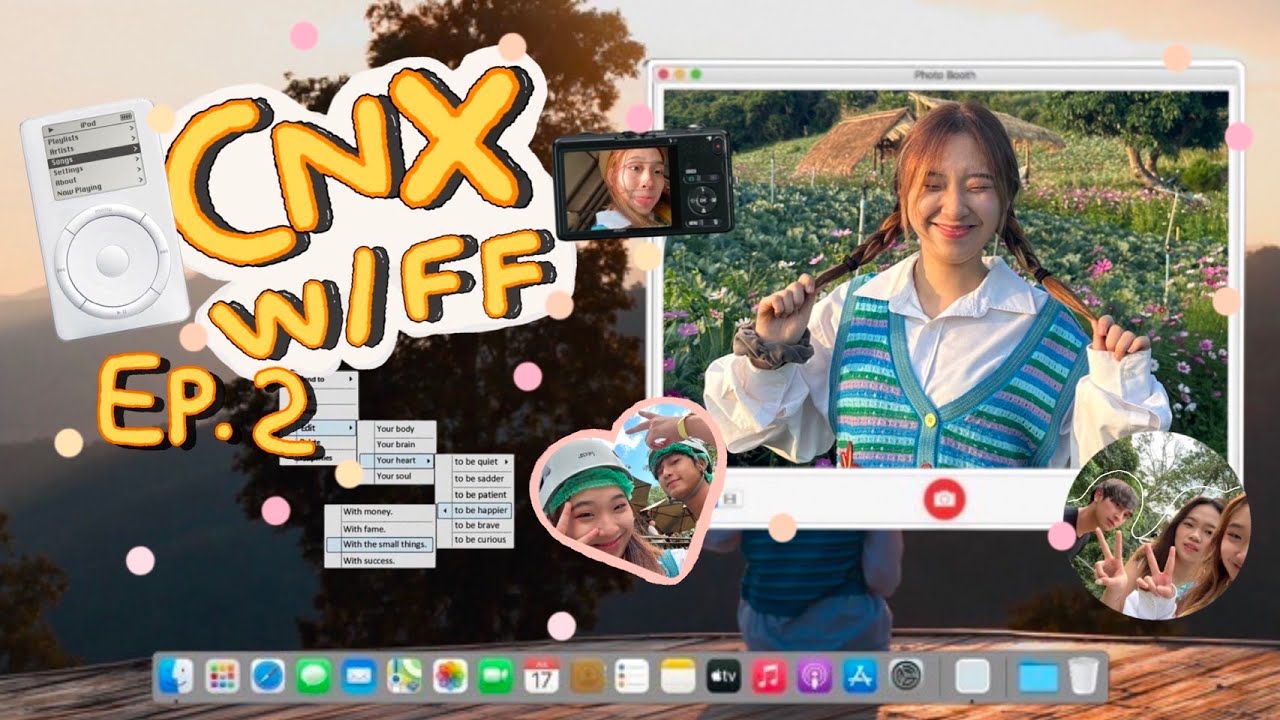Open Maps from the dock
This screenshot has width=1280, height=720.
point(404,677)
